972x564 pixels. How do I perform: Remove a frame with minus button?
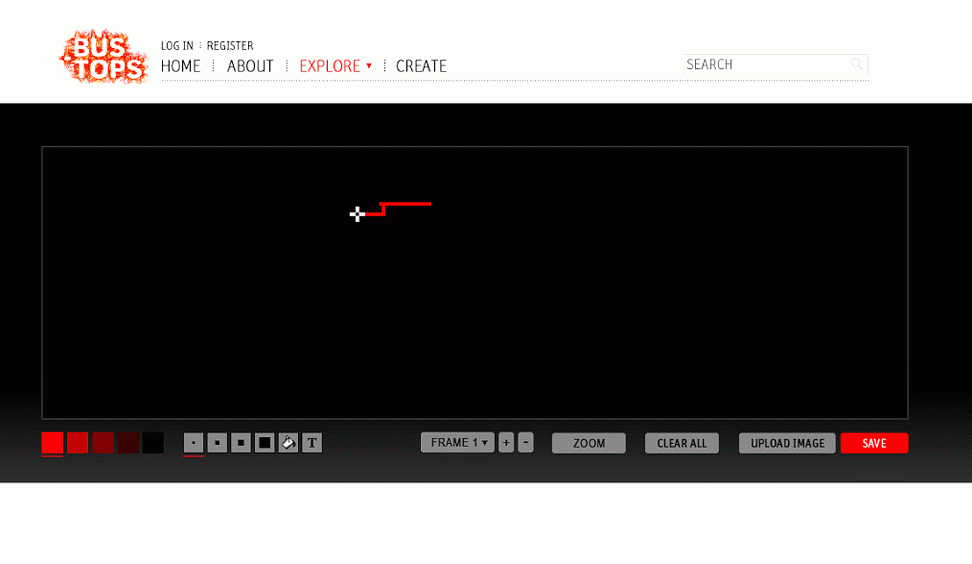[526, 443]
